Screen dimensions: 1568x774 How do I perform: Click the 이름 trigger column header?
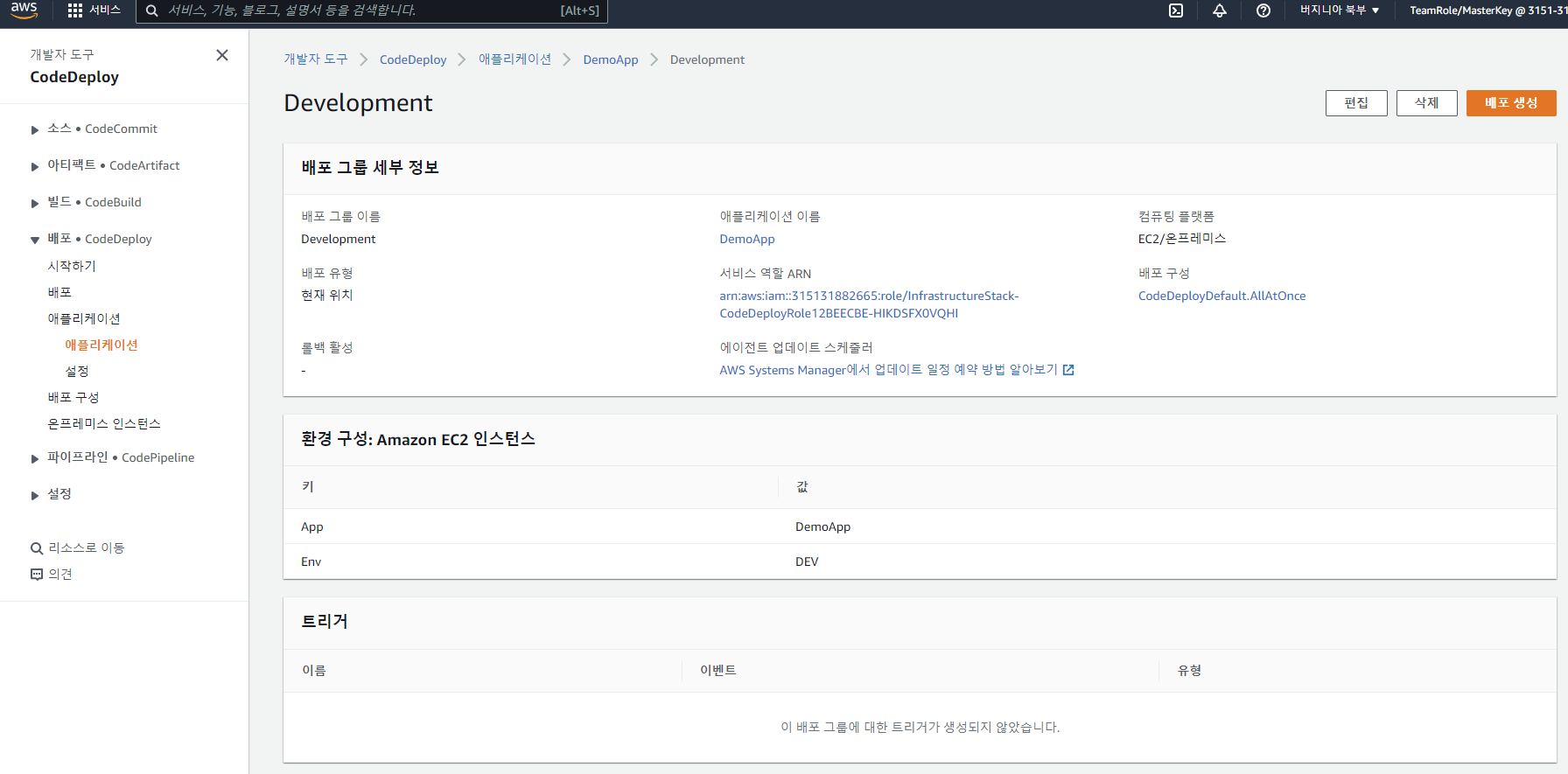pyautogui.click(x=314, y=671)
